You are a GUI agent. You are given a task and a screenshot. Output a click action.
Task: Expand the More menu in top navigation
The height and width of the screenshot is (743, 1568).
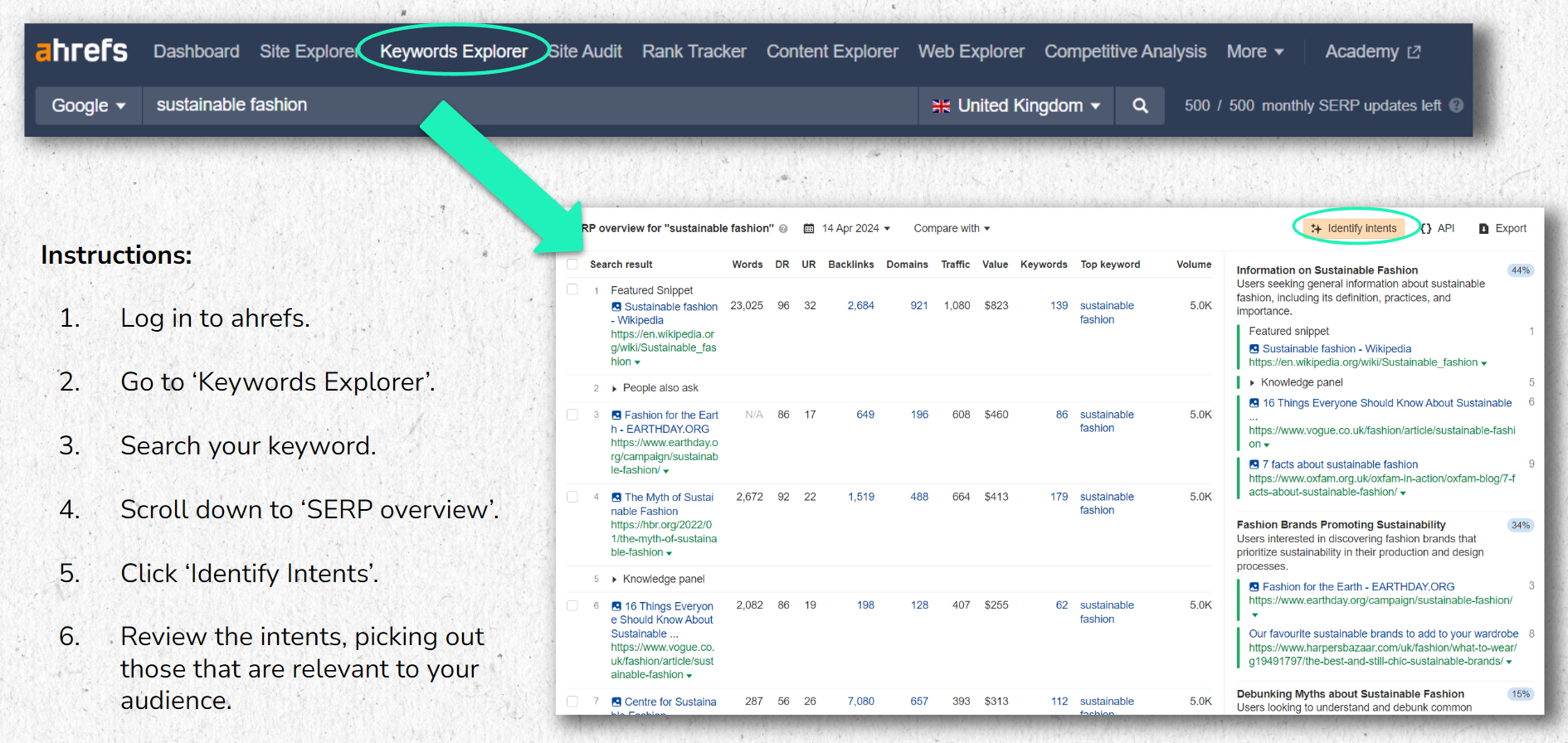(1255, 51)
